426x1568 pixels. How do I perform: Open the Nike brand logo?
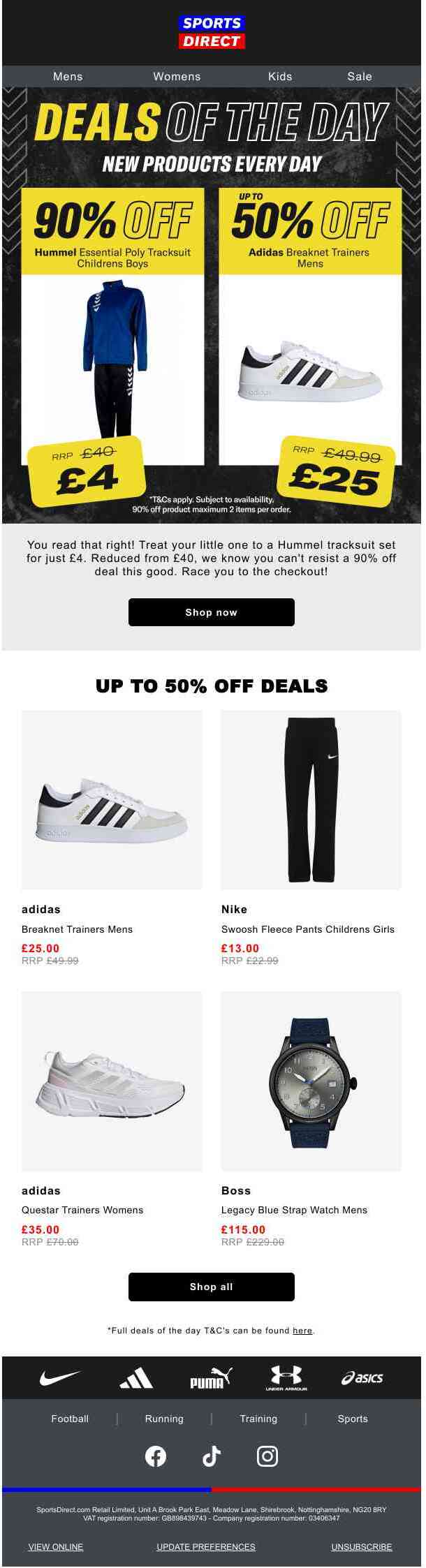[60, 1377]
